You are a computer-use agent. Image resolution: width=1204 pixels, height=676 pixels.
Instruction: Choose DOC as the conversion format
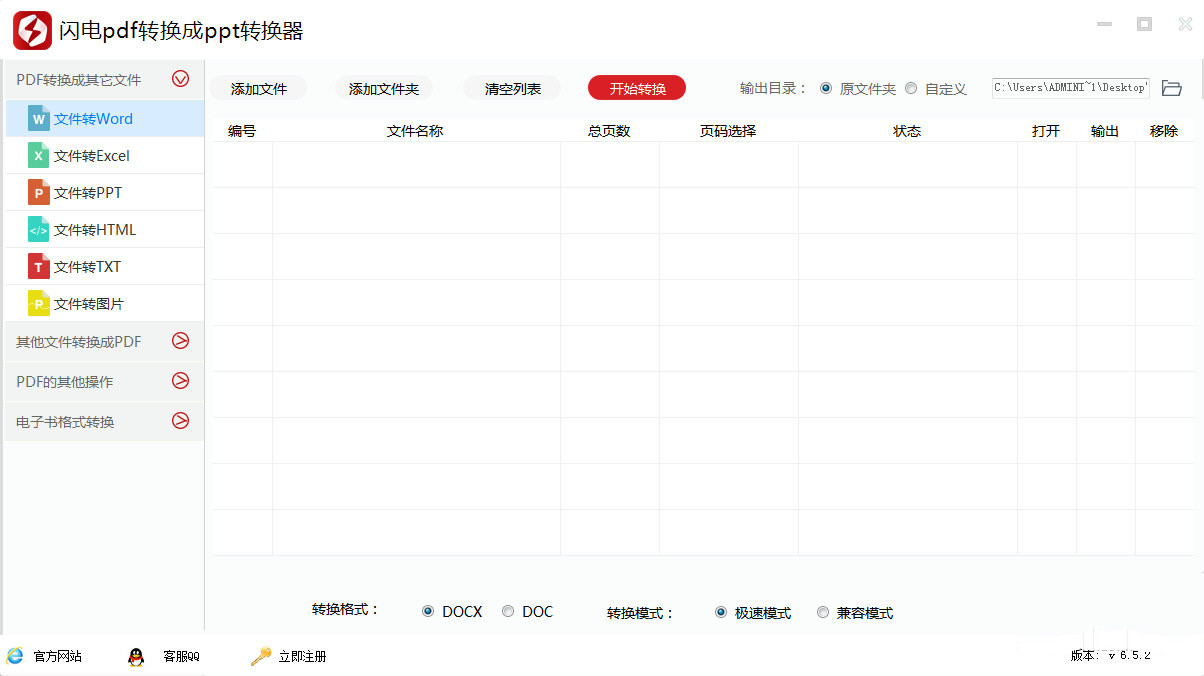click(x=508, y=611)
